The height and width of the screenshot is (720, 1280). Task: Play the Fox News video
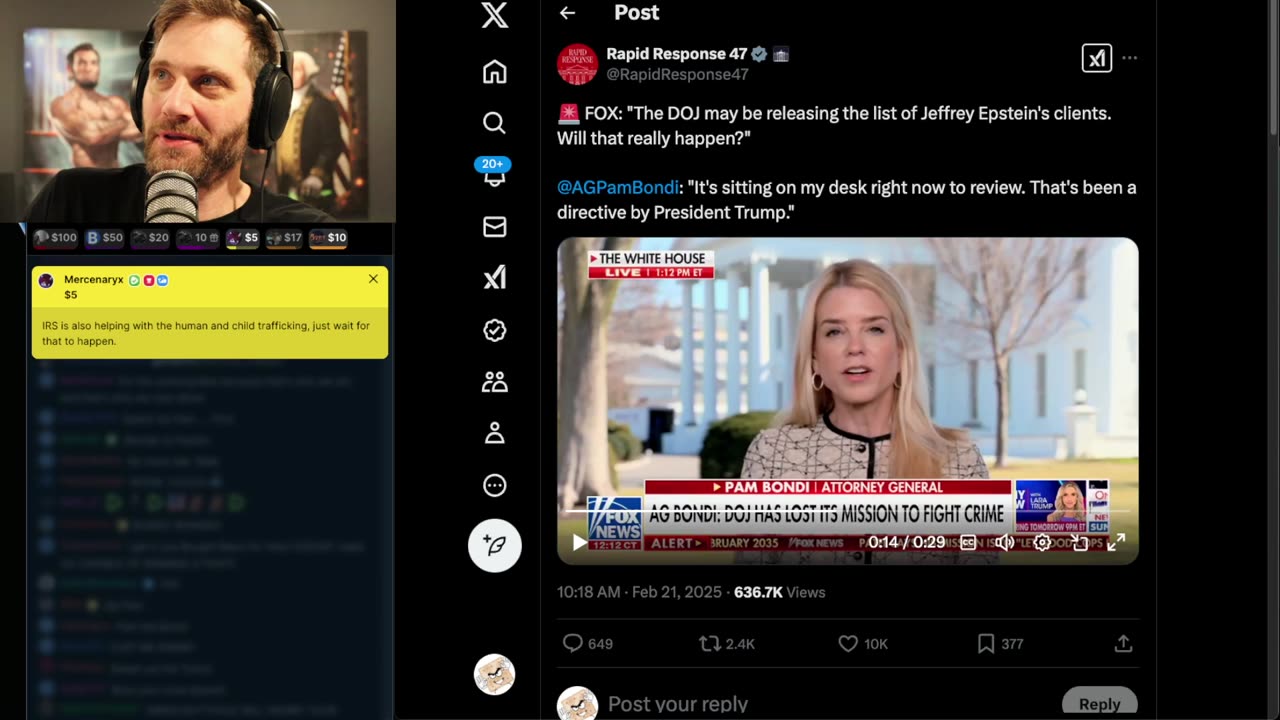579,542
